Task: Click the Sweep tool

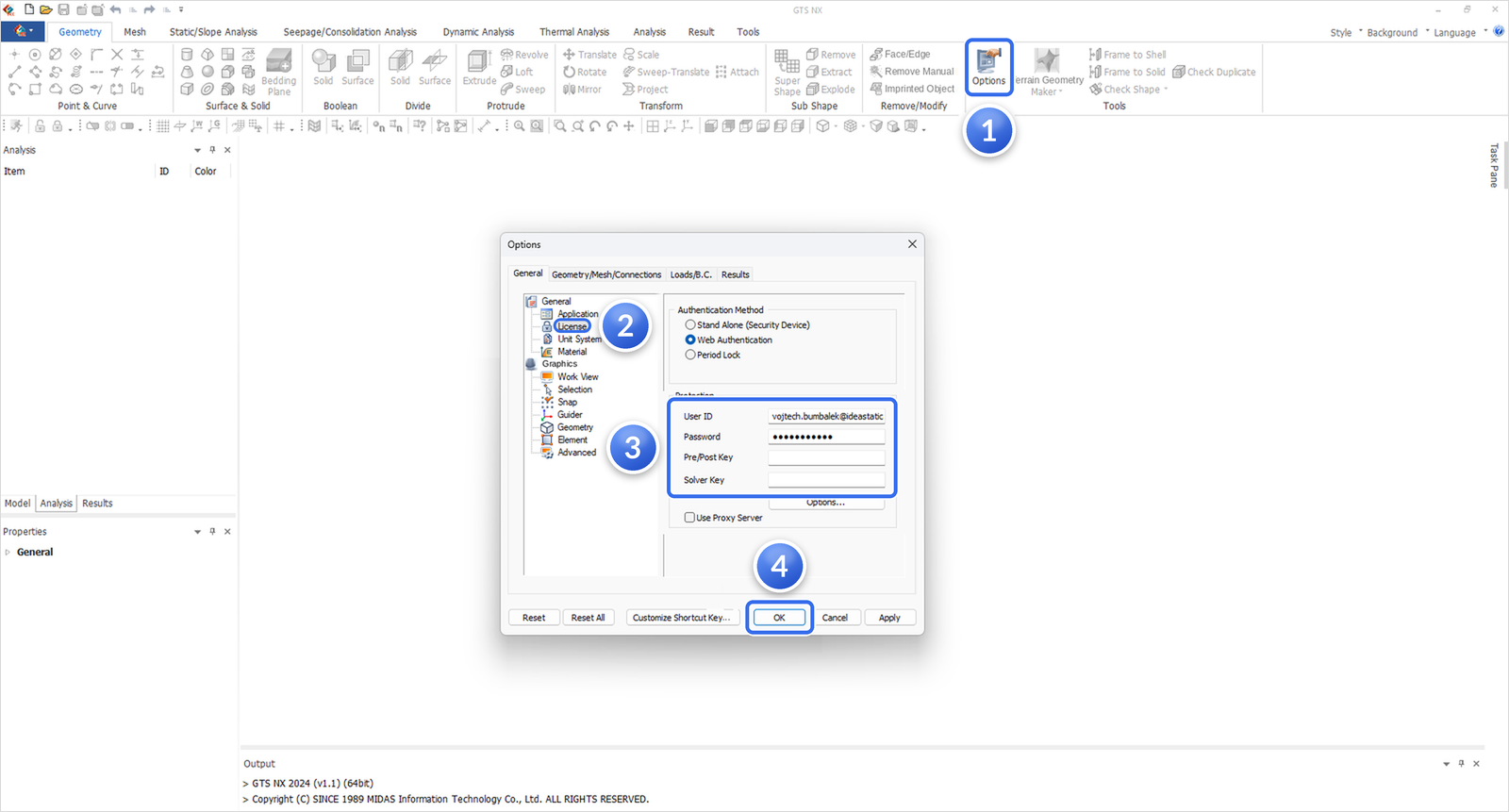Action: [x=522, y=90]
